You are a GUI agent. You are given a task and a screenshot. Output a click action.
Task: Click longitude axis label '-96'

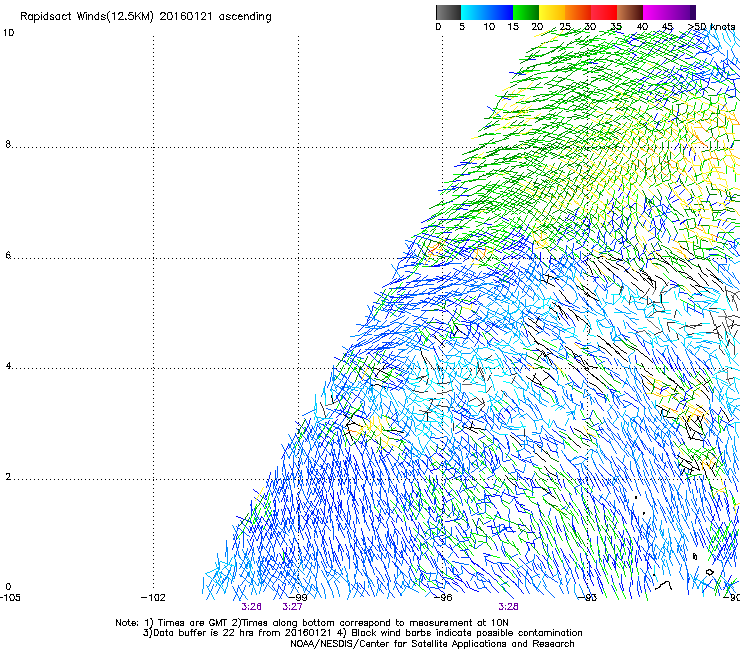(x=443, y=598)
